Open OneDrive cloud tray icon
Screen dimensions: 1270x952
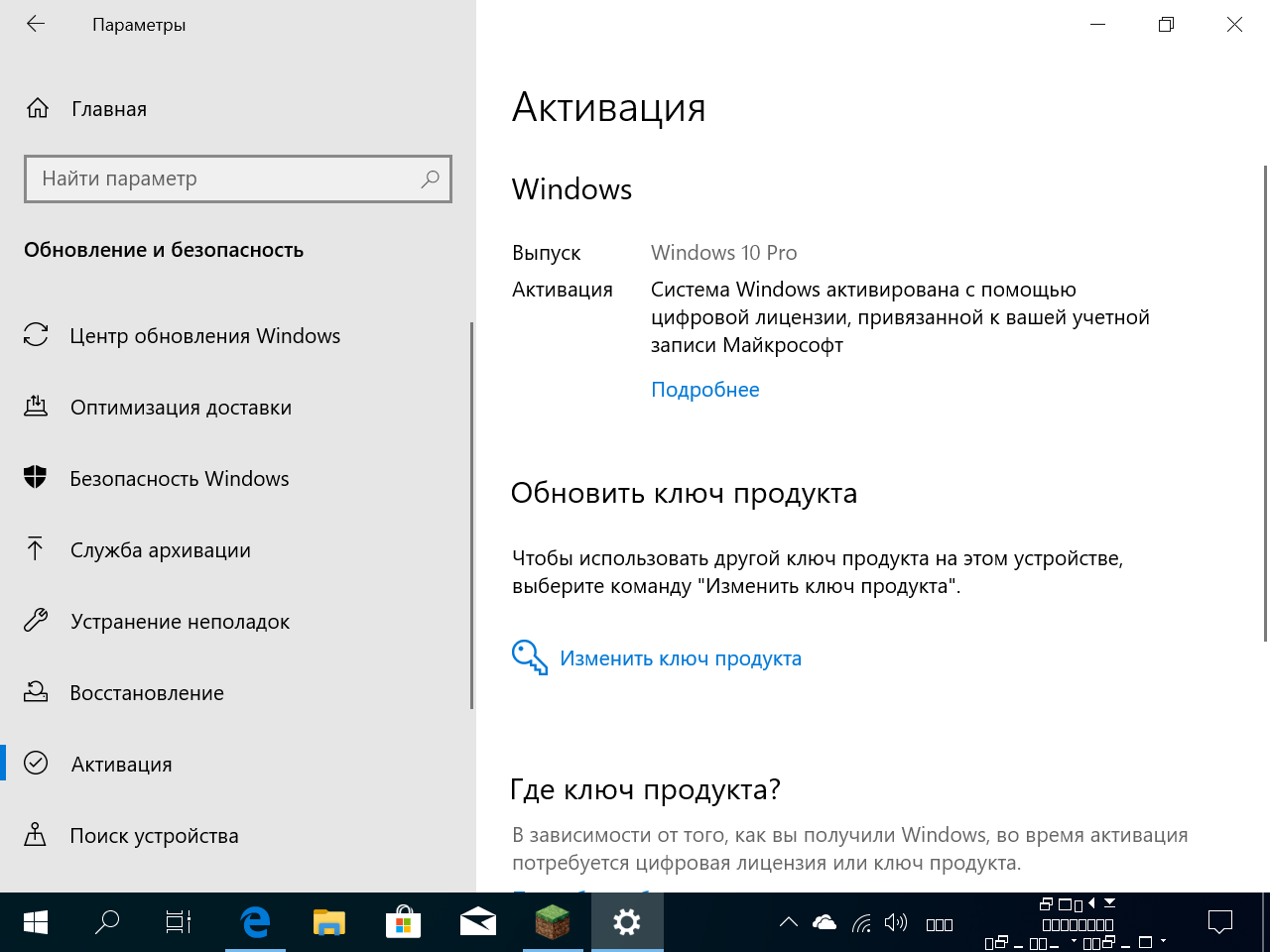825,922
